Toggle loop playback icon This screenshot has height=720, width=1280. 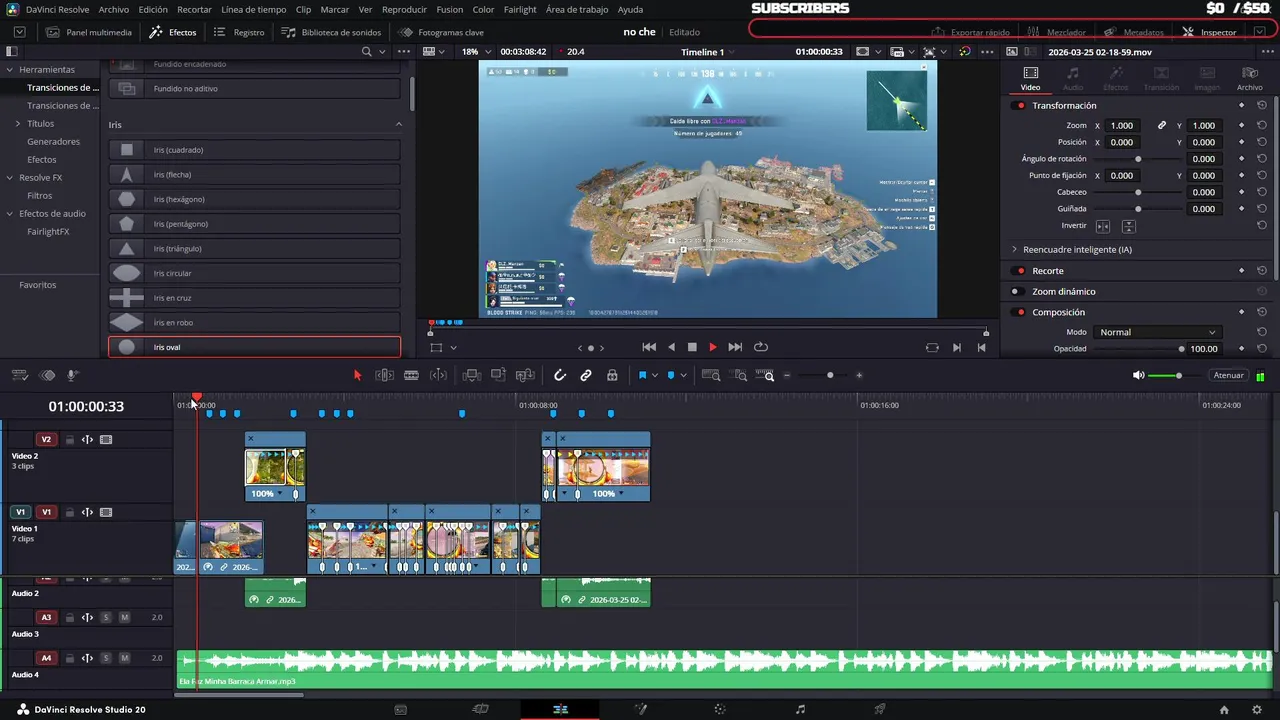coord(761,347)
